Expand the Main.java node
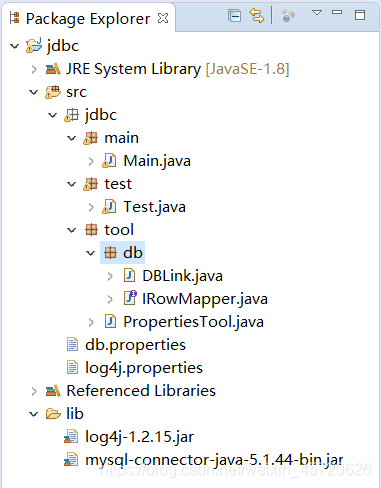 (x=91, y=161)
